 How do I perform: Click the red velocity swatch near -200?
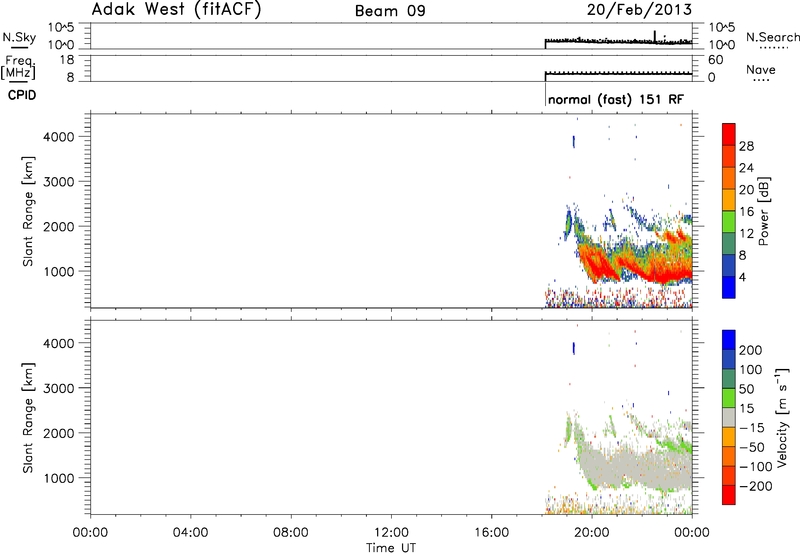(729, 495)
